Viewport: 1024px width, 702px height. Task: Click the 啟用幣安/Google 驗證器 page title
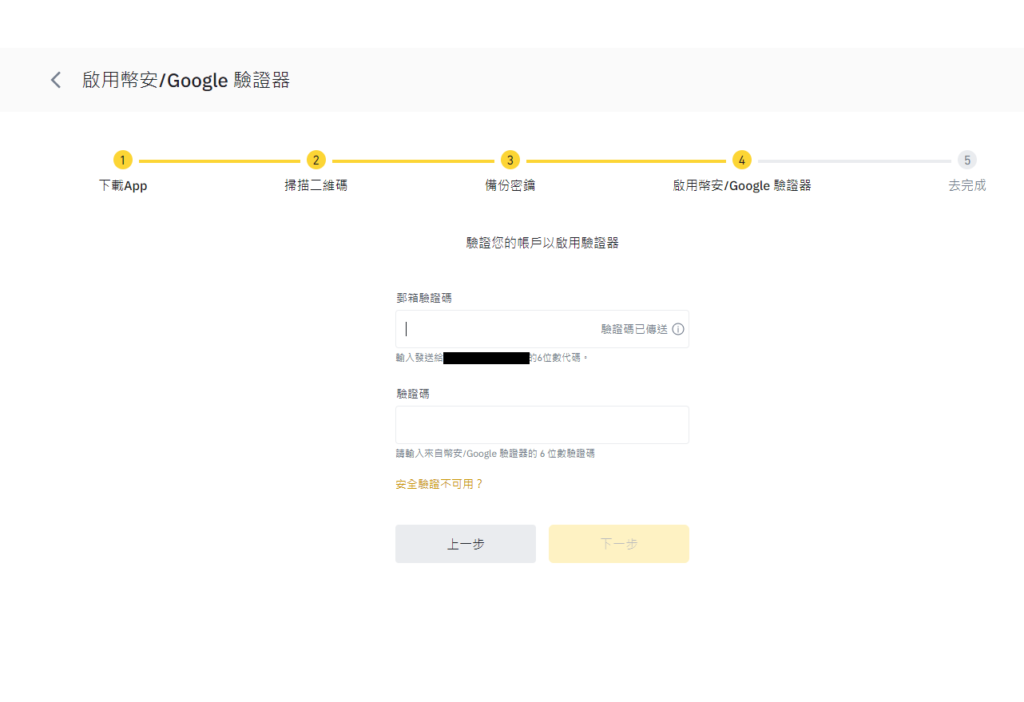(x=185, y=80)
